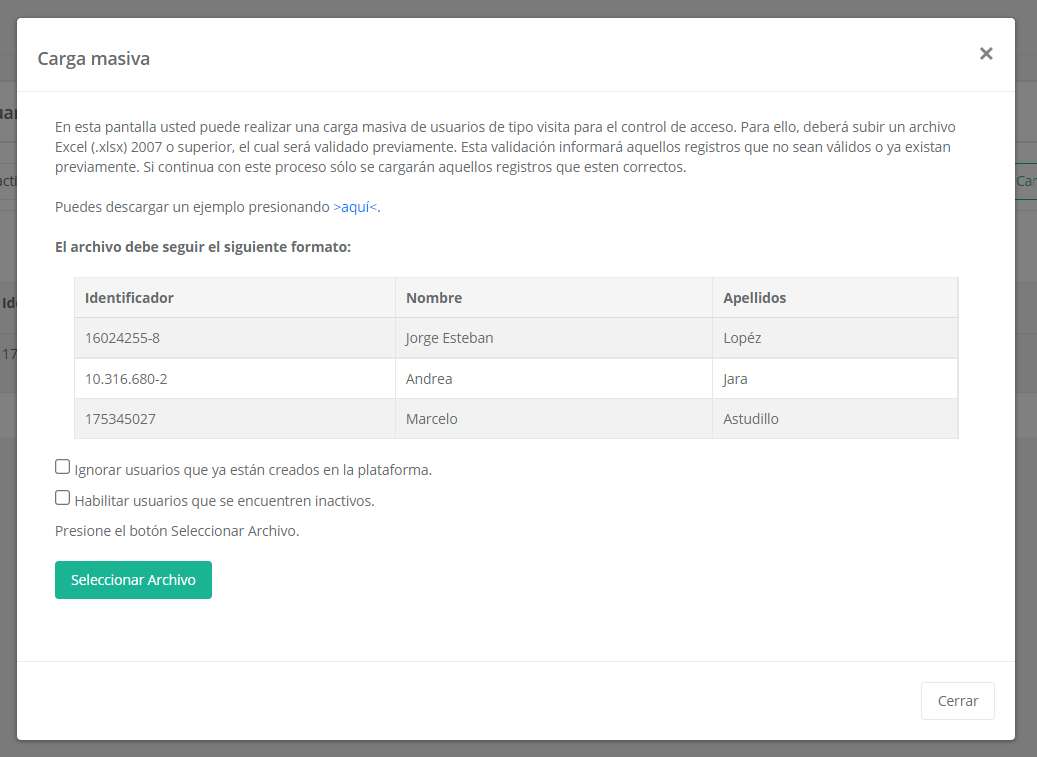
Task: Enable Ignorar usuarios ya creados checkbox
Action: [63, 467]
